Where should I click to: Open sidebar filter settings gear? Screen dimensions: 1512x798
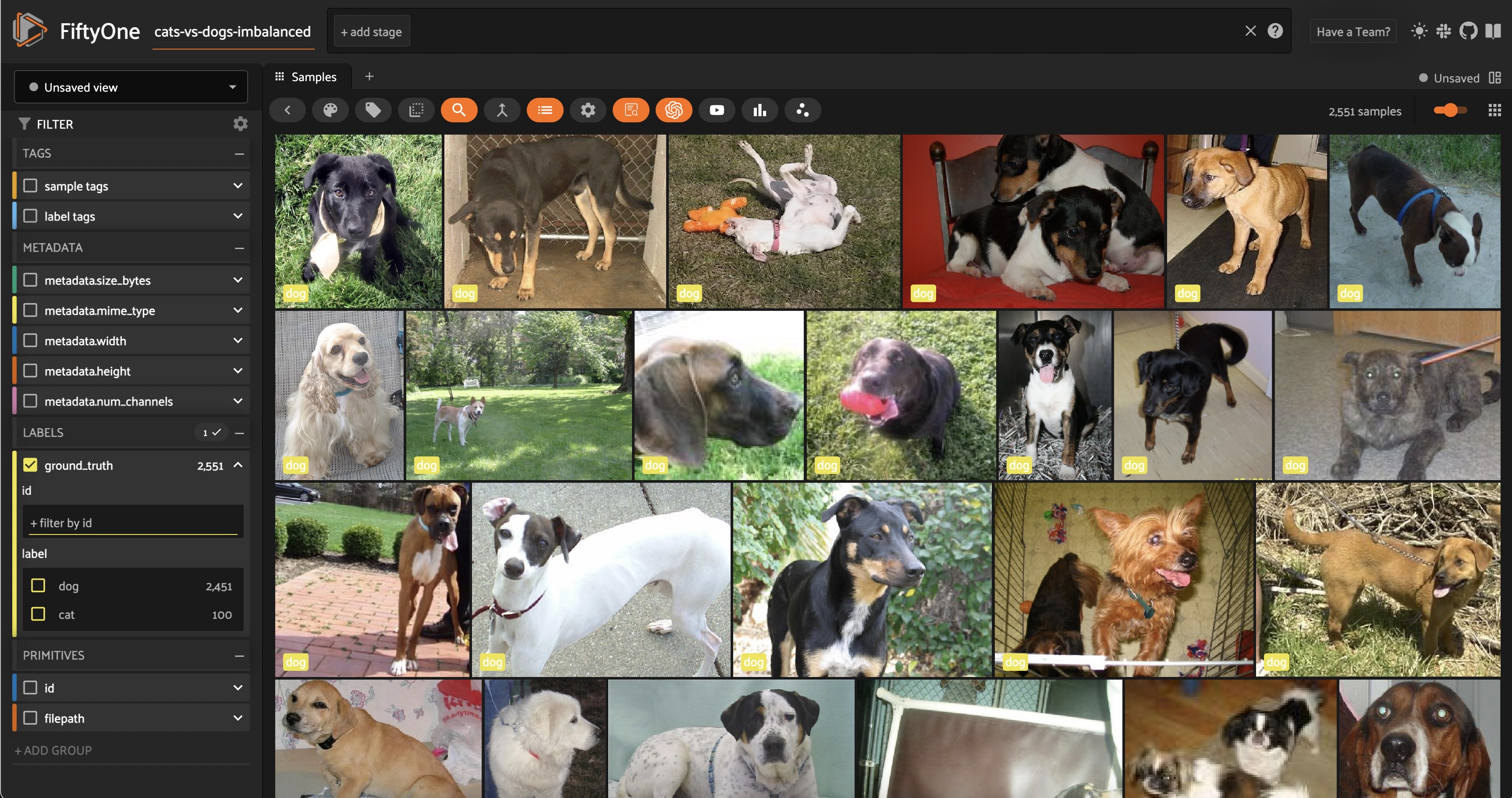tap(240, 124)
